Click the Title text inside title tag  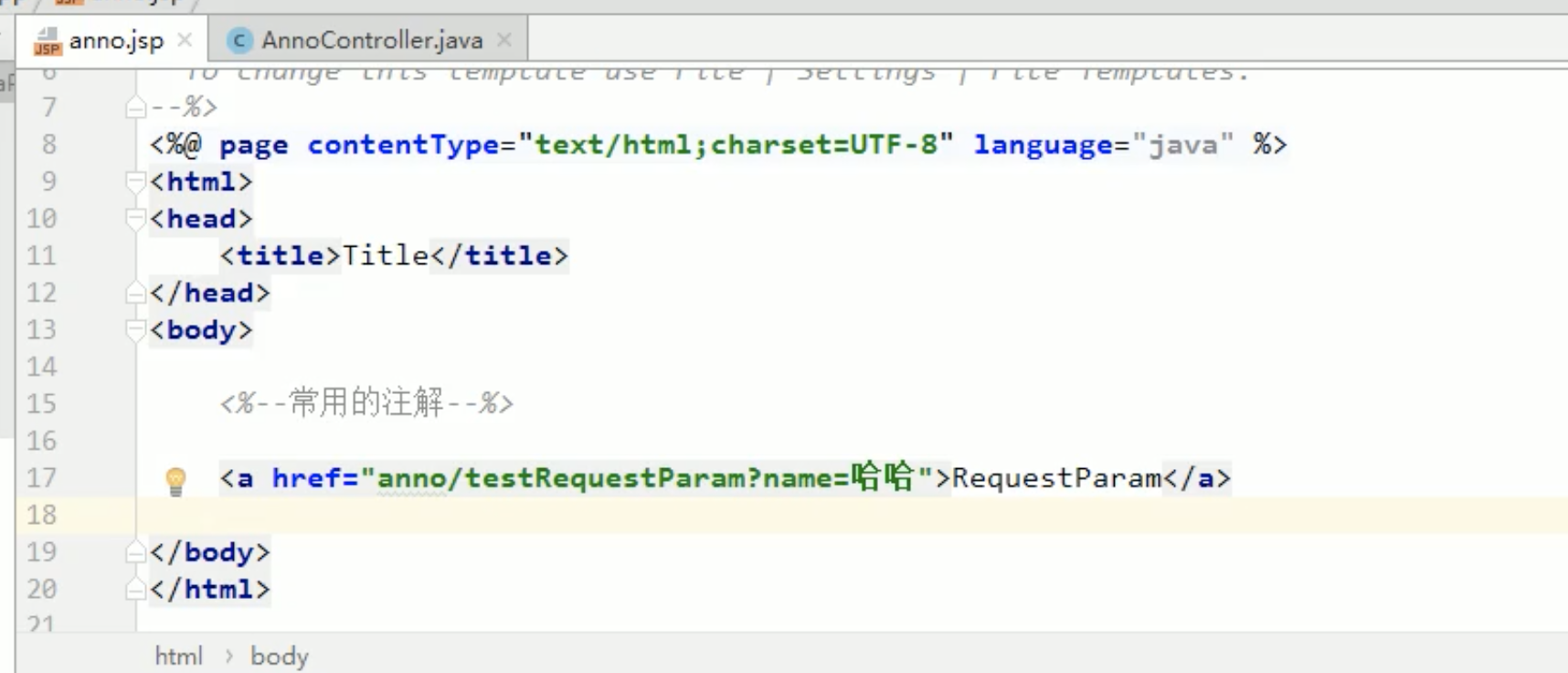[x=385, y=255]
